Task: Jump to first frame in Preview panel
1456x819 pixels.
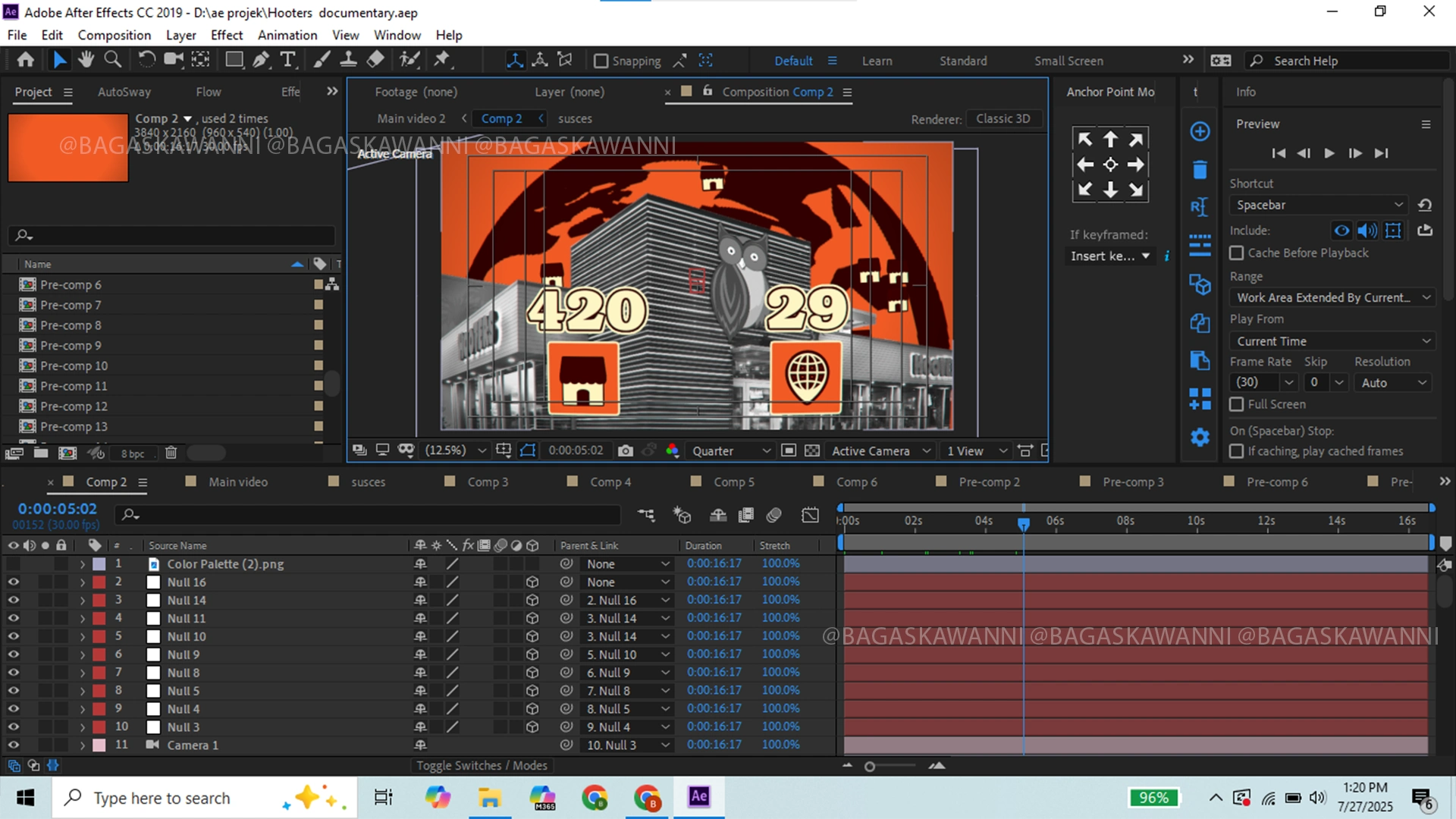Action: 1279,153
